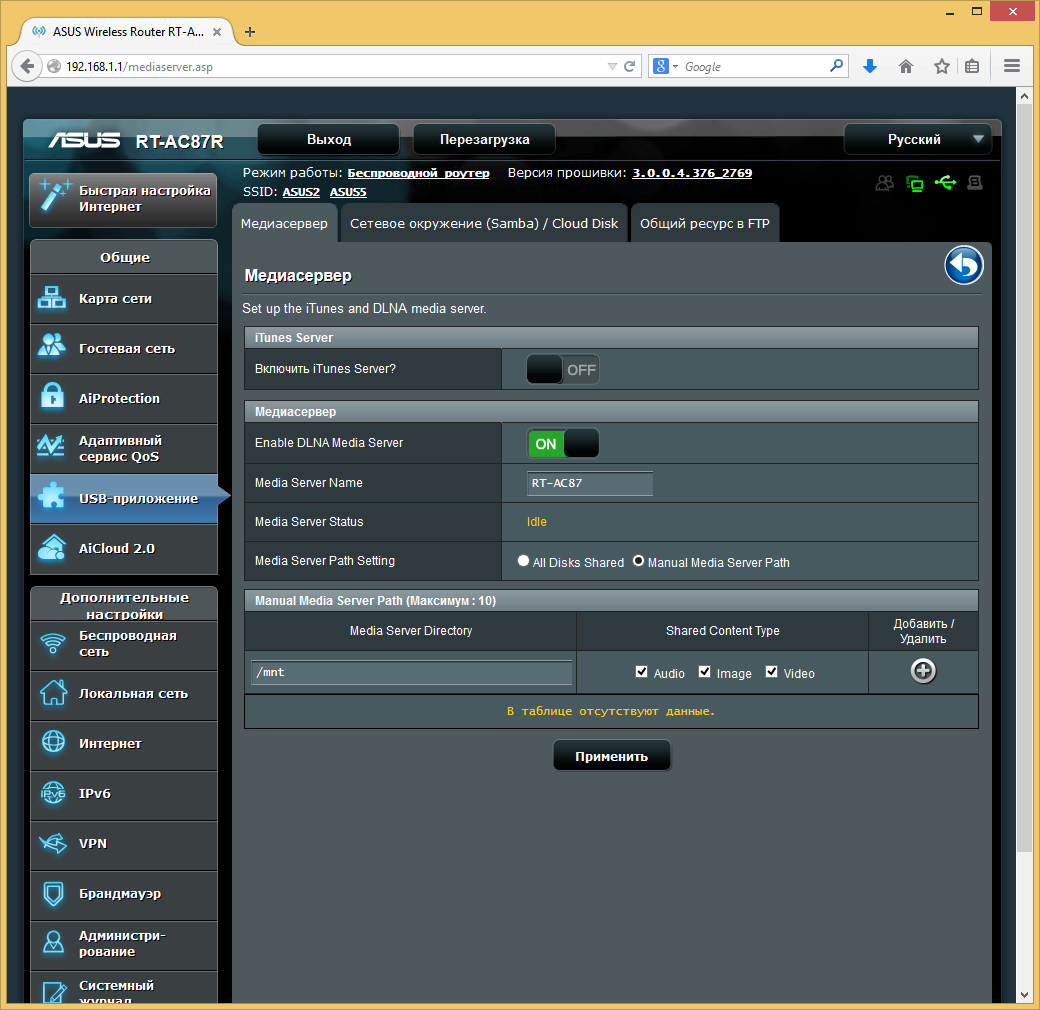Click the Media Server Name field
Image resolution: width=1040 pixels, height=1010 pixels.
click(x=590, y=483)
